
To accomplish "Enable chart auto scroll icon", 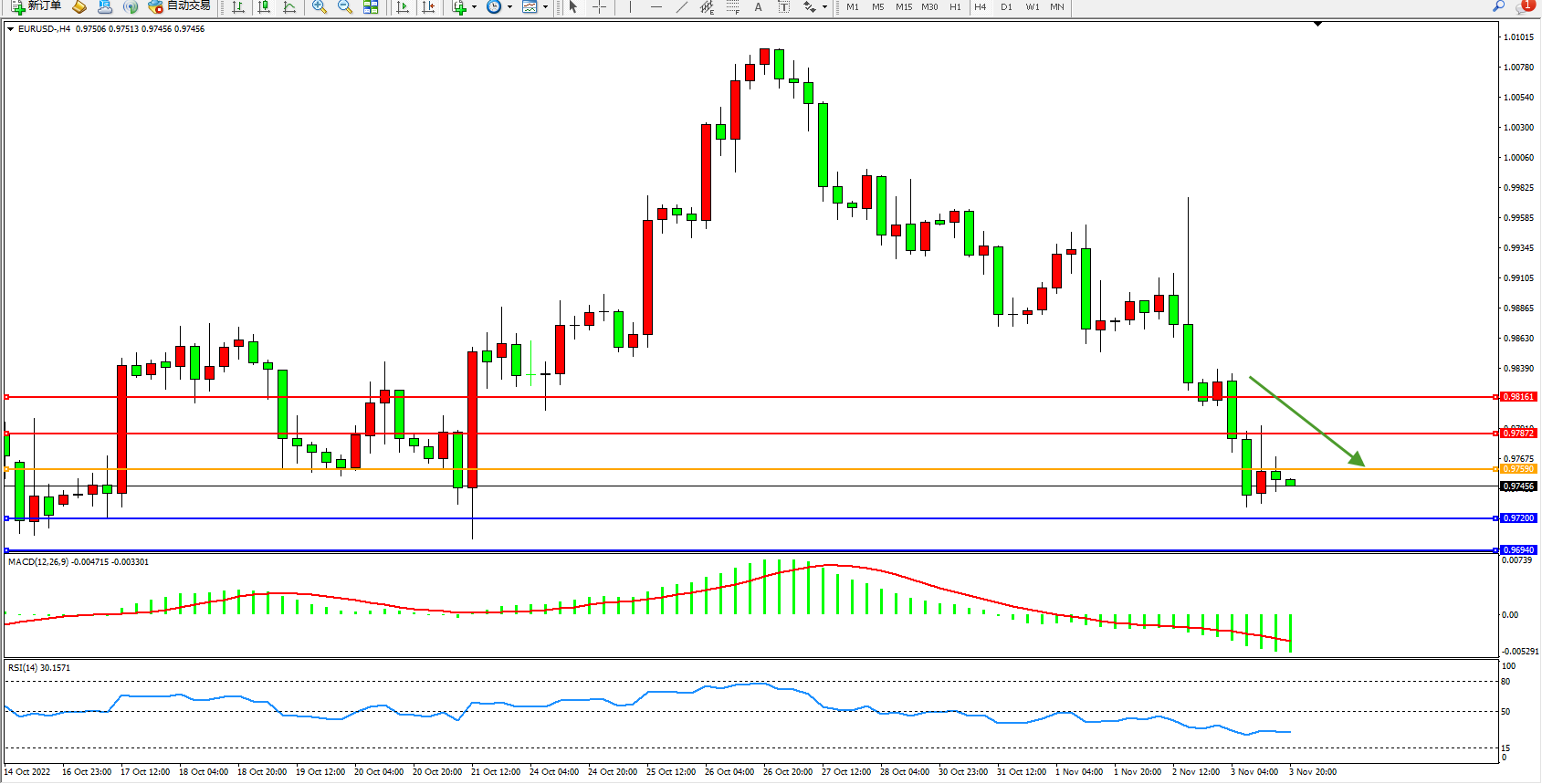I will (402, 7).
